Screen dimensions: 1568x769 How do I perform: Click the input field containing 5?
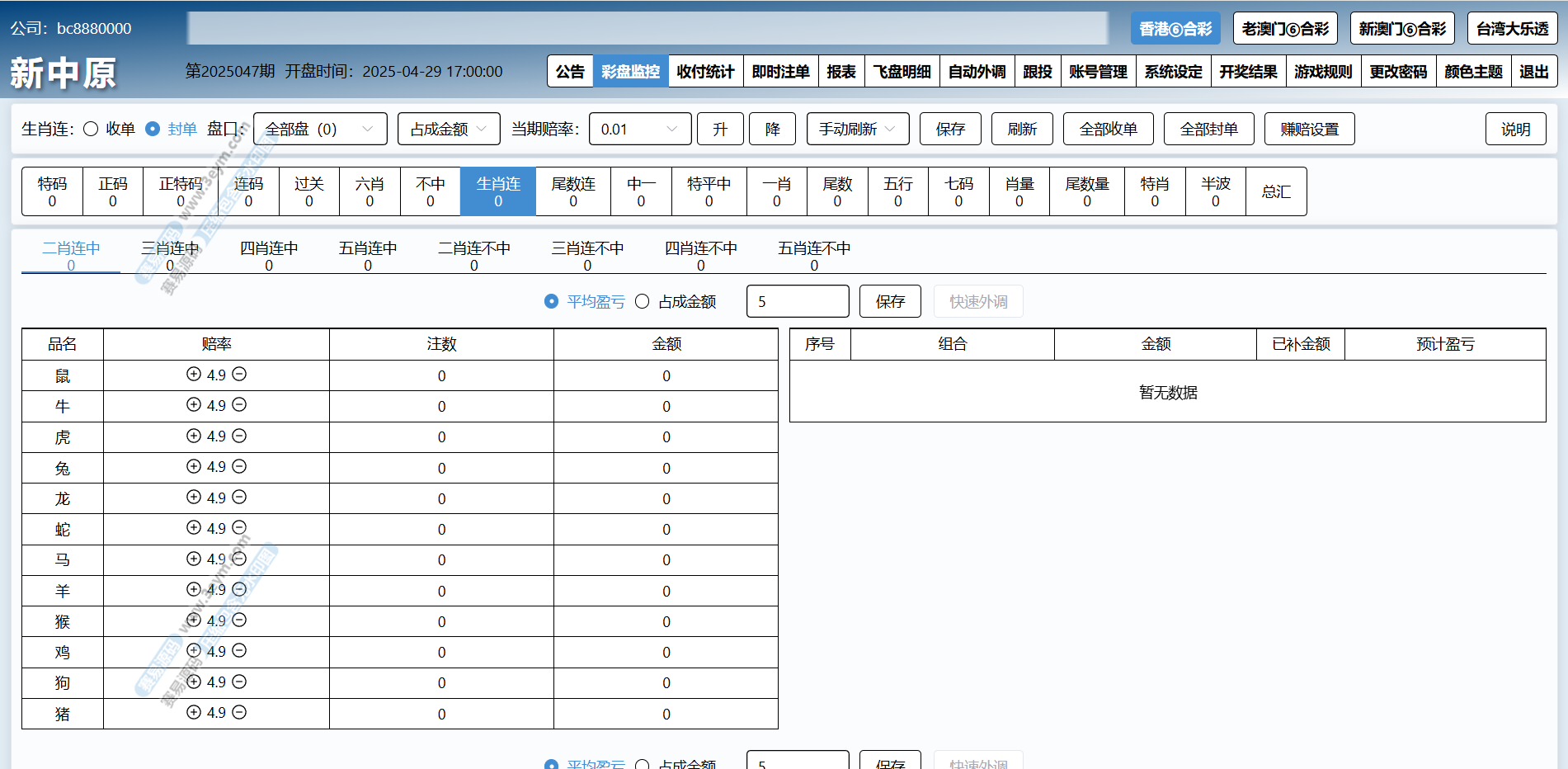[797, 302]
